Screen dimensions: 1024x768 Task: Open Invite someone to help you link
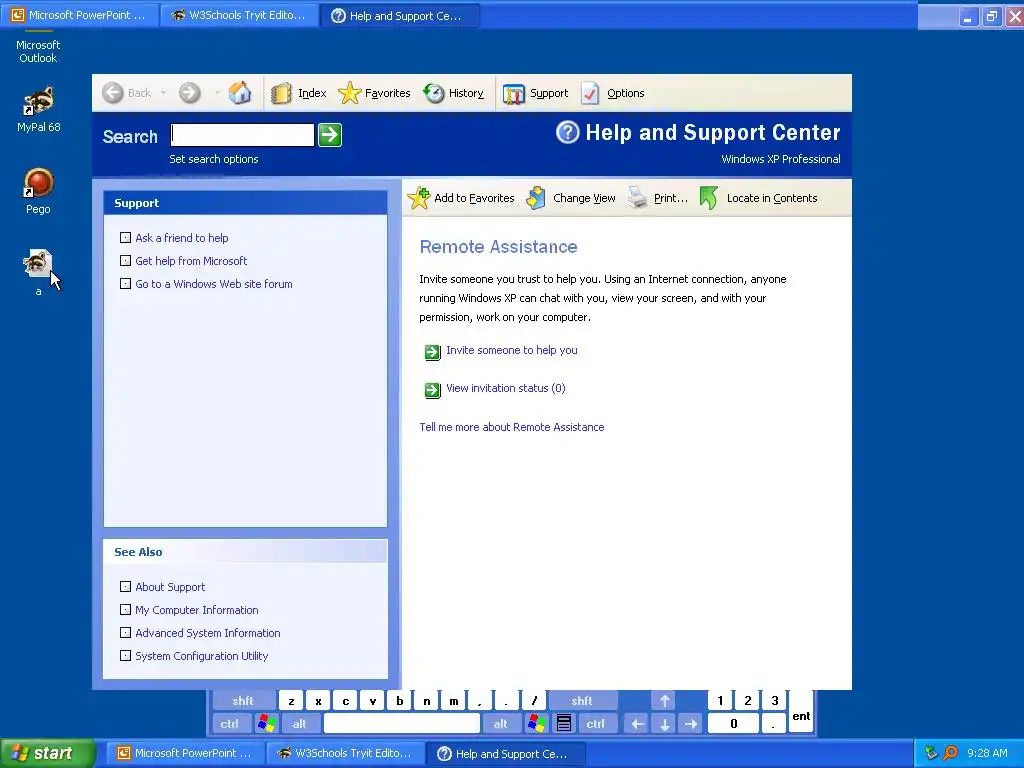tap(511, 350)
